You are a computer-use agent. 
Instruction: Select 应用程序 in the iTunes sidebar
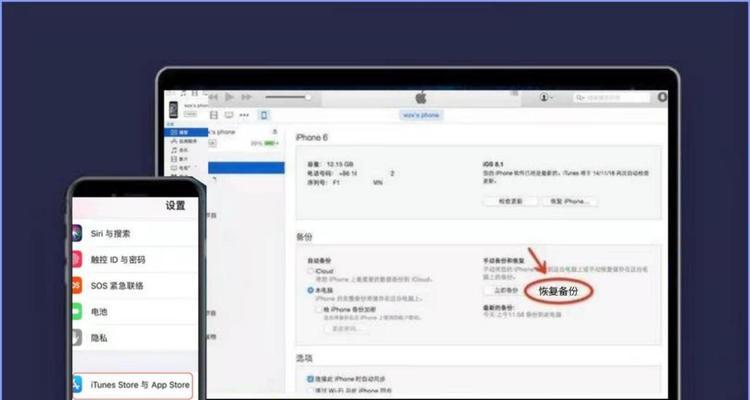[x=187, y=141]
